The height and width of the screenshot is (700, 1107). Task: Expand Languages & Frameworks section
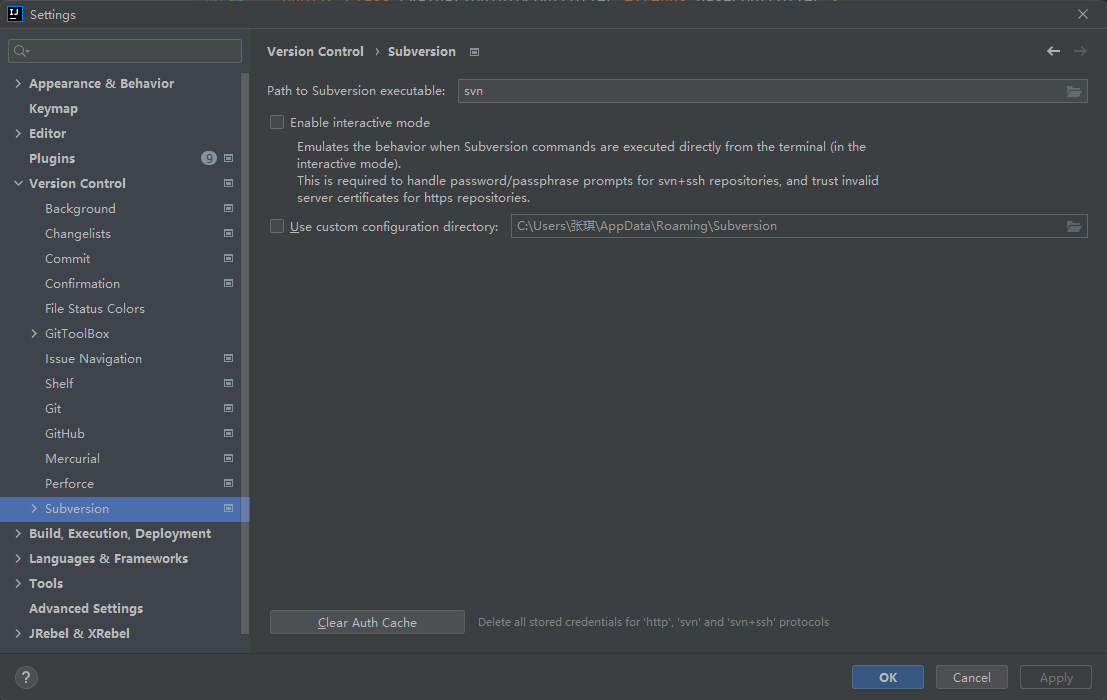point(18,558)
